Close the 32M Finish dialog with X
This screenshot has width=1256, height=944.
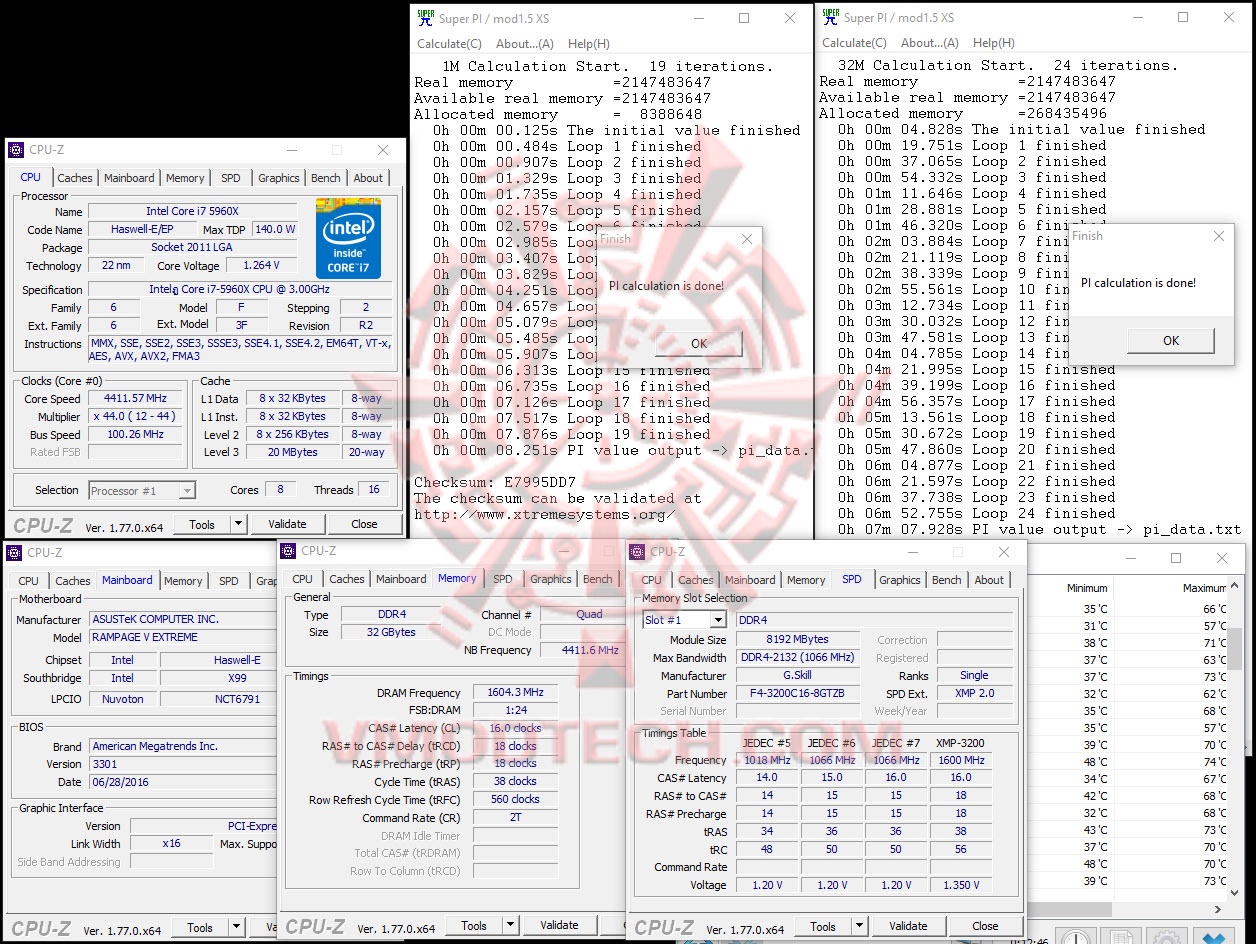click(x=1218, y=236)
